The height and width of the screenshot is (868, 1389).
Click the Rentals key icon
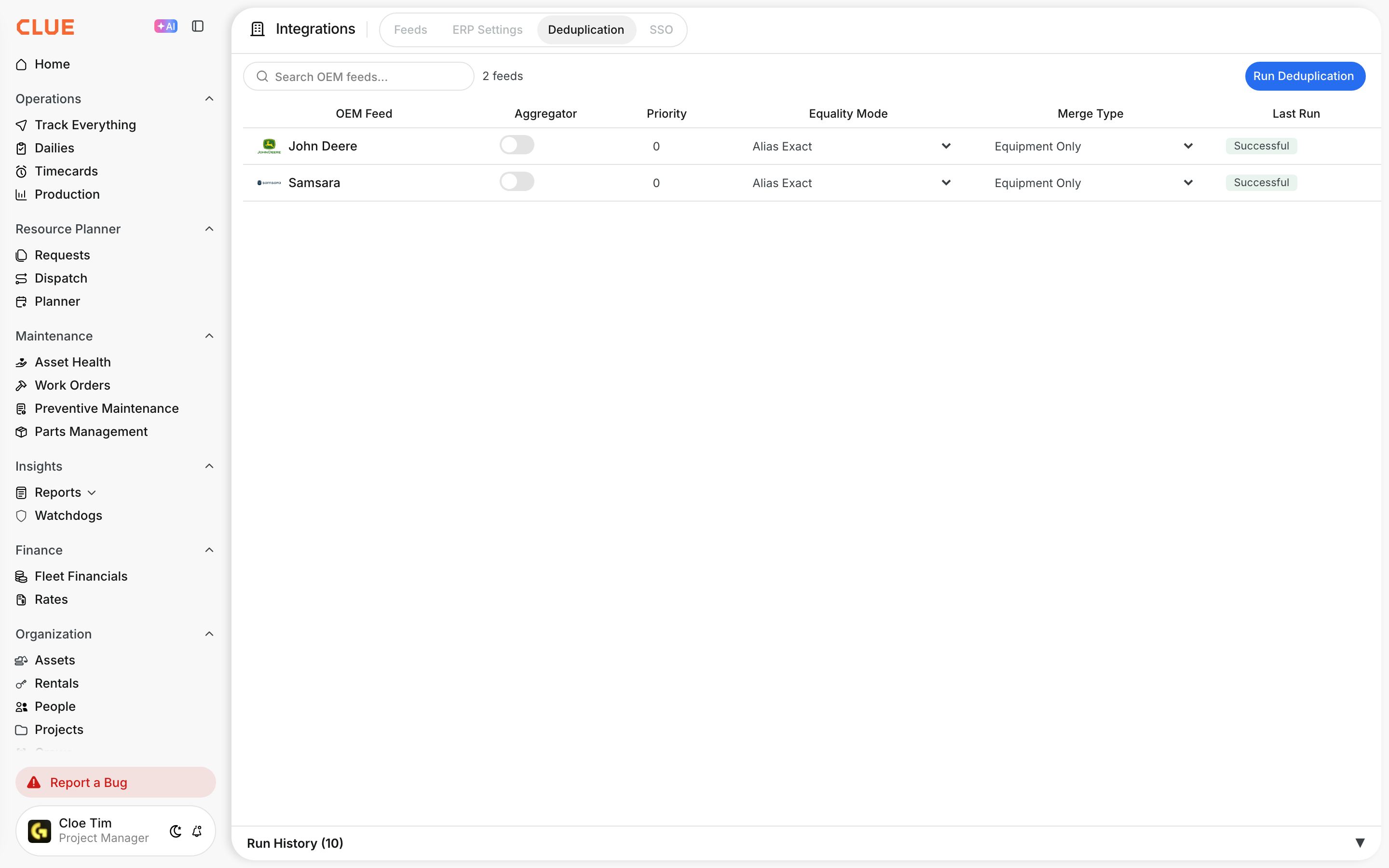[21, 684]
